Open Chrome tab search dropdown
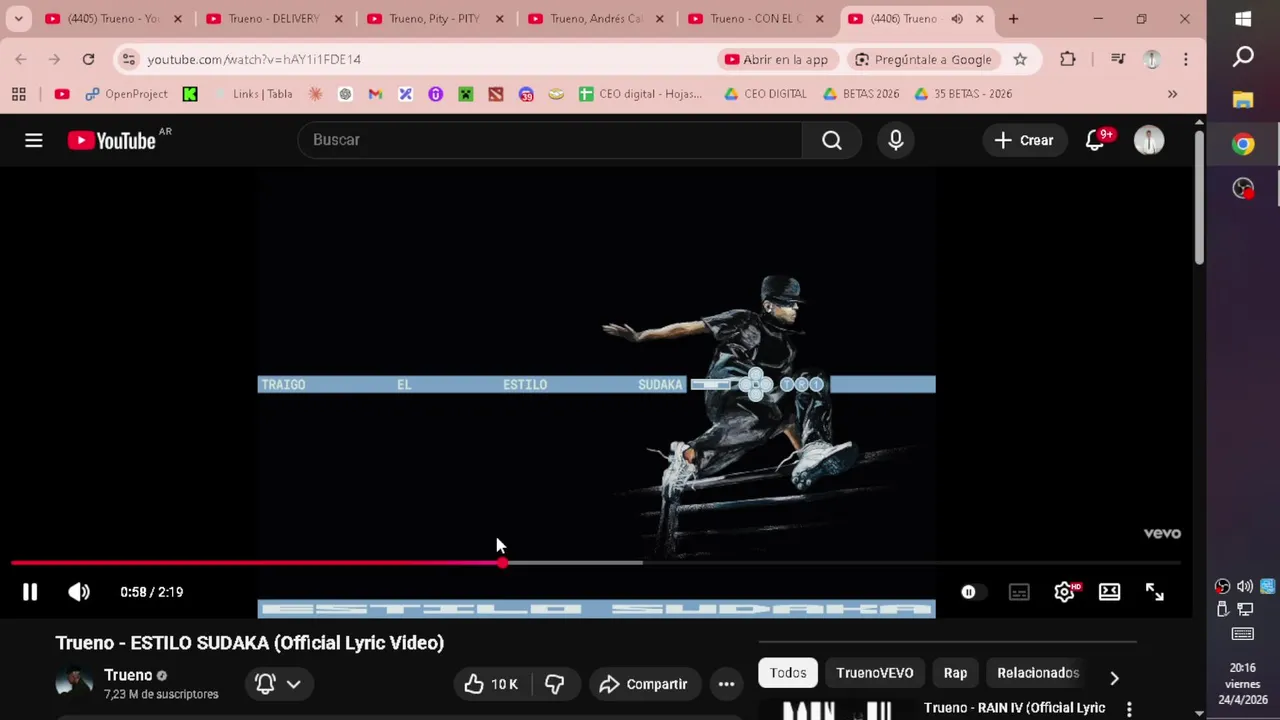1280x720 pixels. point(18,19)
